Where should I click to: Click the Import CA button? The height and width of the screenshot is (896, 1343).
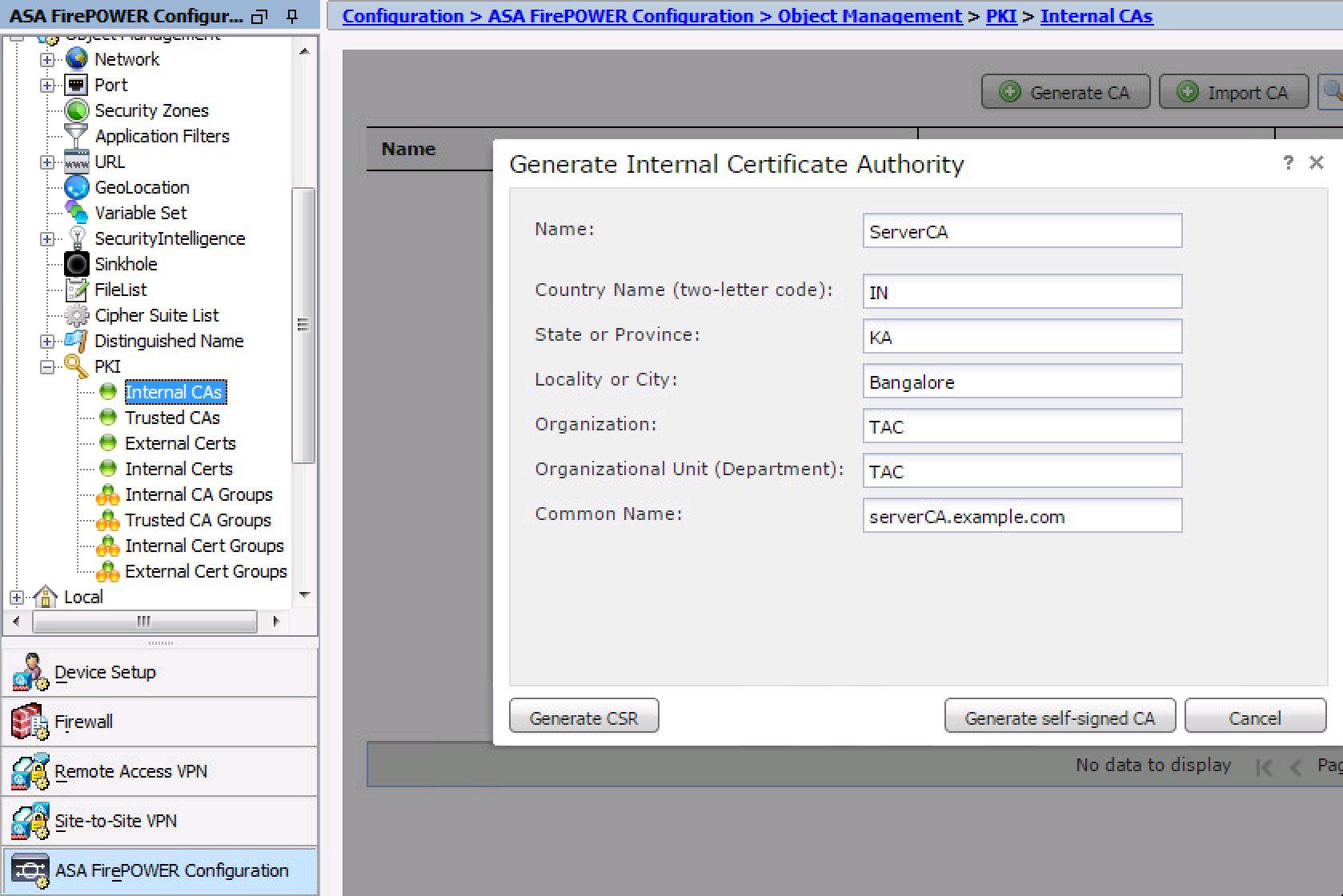(x=1233, y=92)
